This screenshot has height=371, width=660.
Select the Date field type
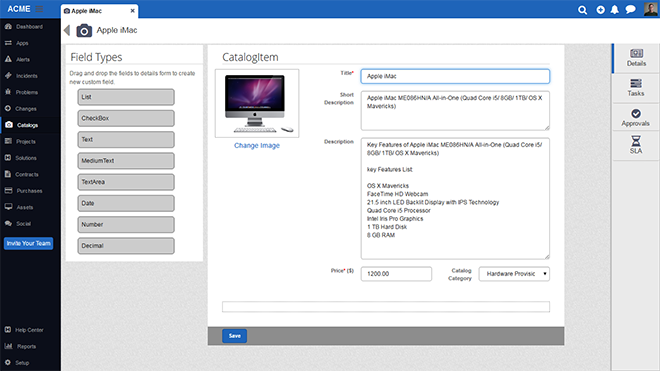[x=126, y=203]
